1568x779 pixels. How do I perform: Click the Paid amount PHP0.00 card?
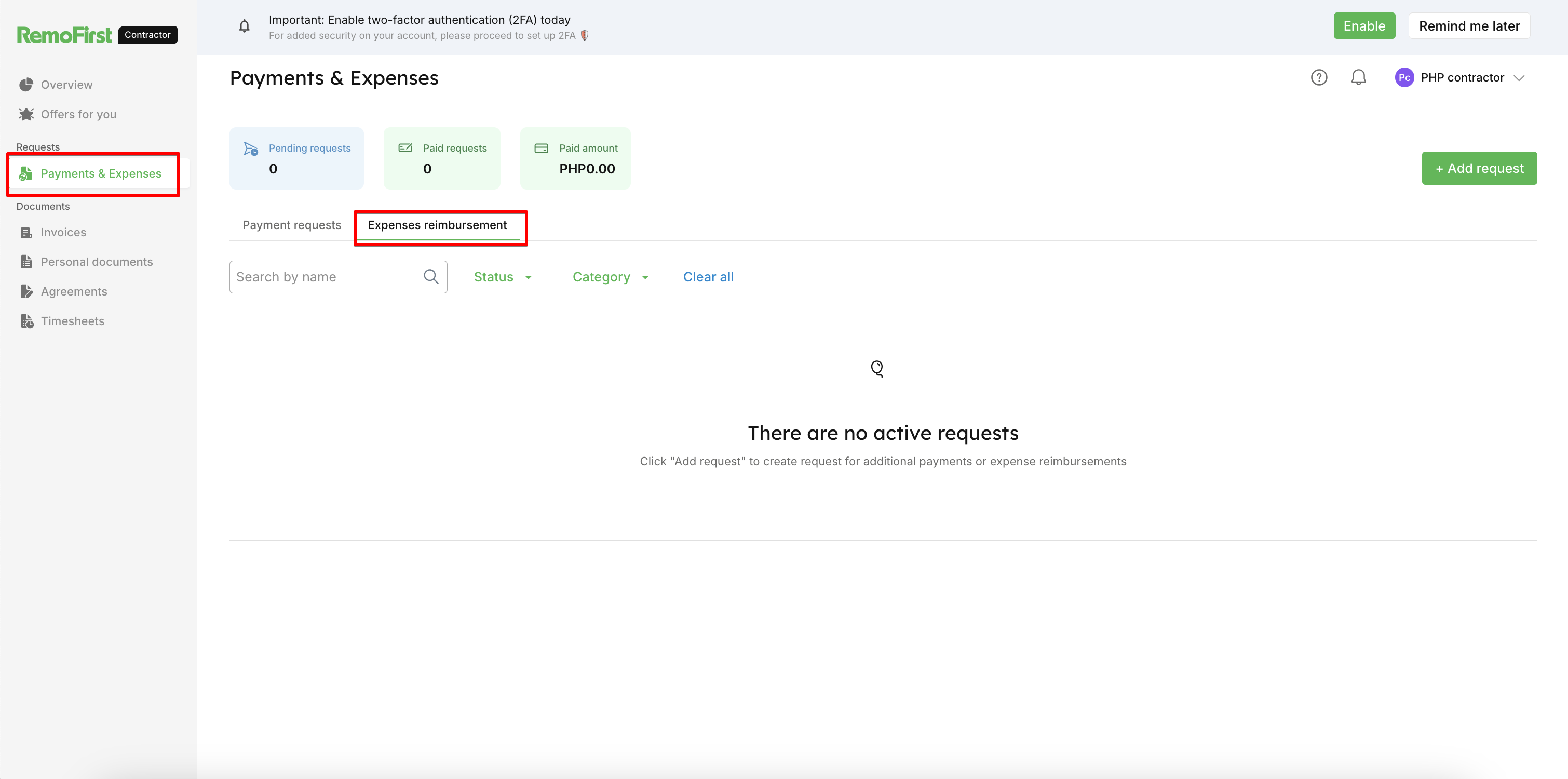575,158
